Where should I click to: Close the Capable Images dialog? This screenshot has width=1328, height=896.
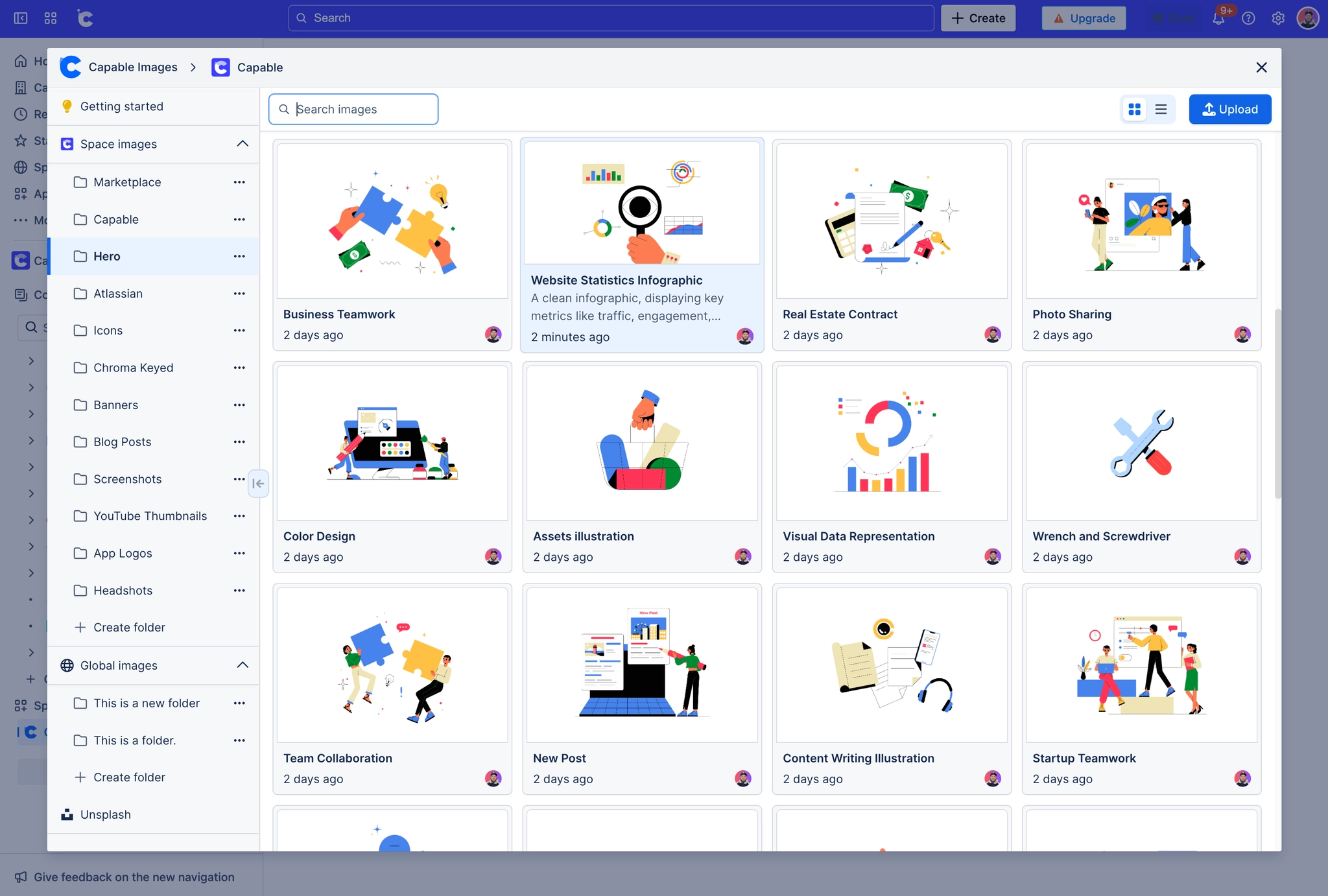(1261, 67)
